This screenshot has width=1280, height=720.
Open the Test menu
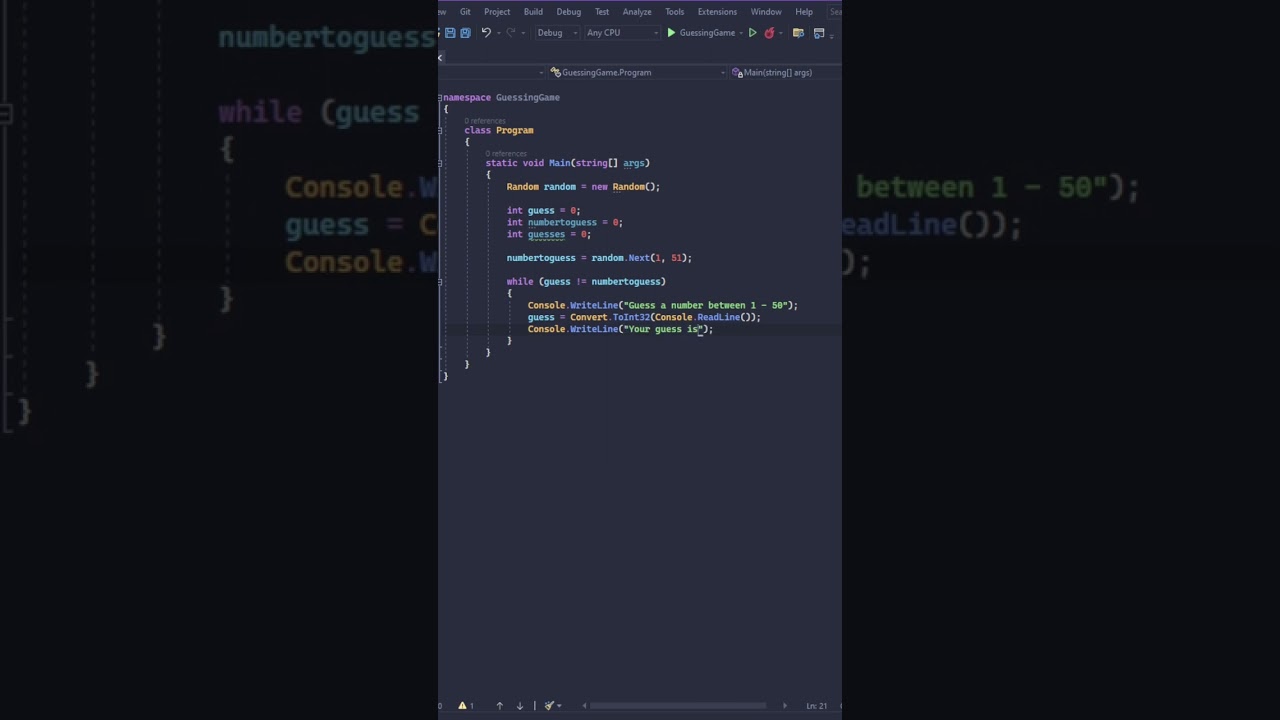(x=602, y=12)
